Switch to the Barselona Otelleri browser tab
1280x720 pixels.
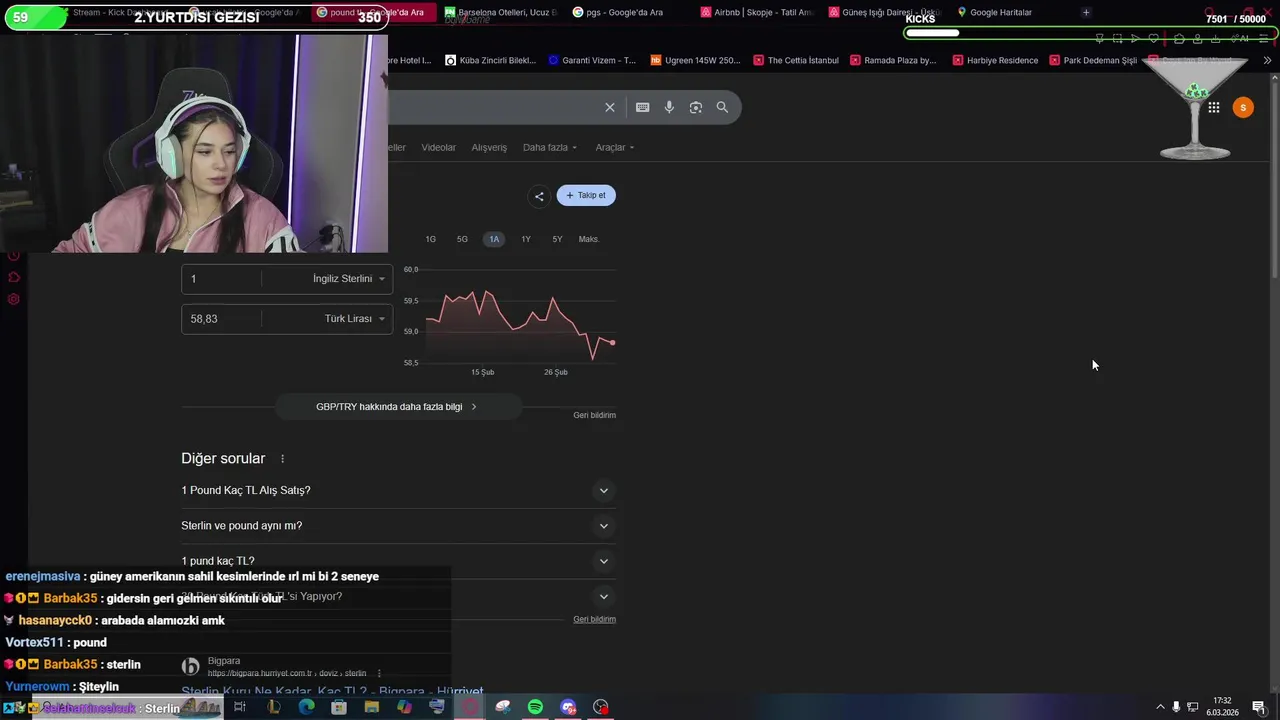[498, 12]
